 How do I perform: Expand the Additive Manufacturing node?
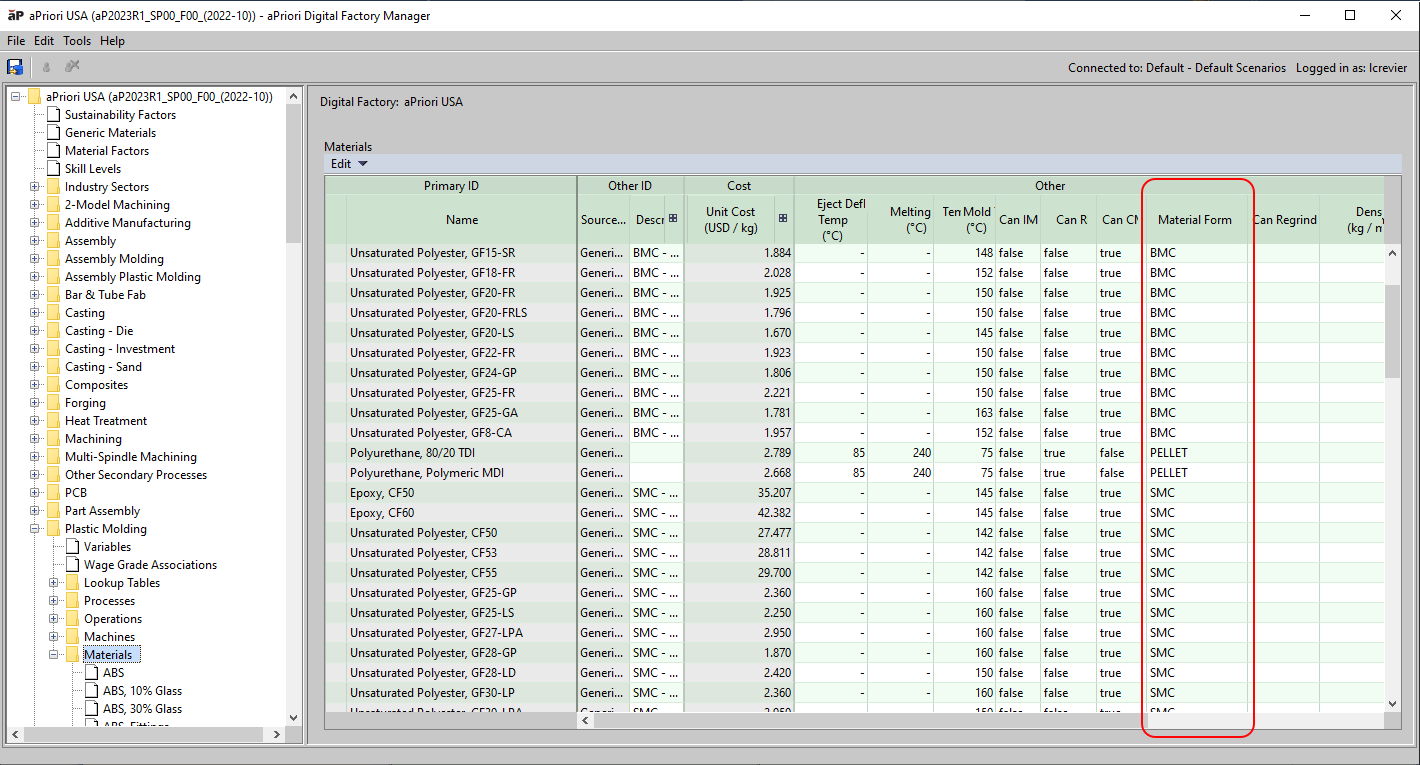click(x=35, y=223)
